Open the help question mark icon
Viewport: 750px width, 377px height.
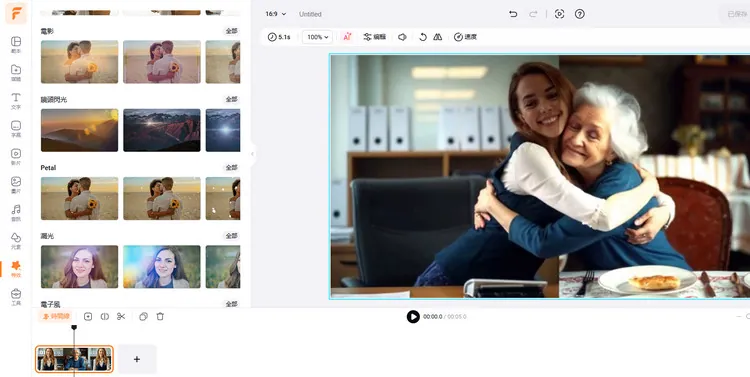click(580, 14)
